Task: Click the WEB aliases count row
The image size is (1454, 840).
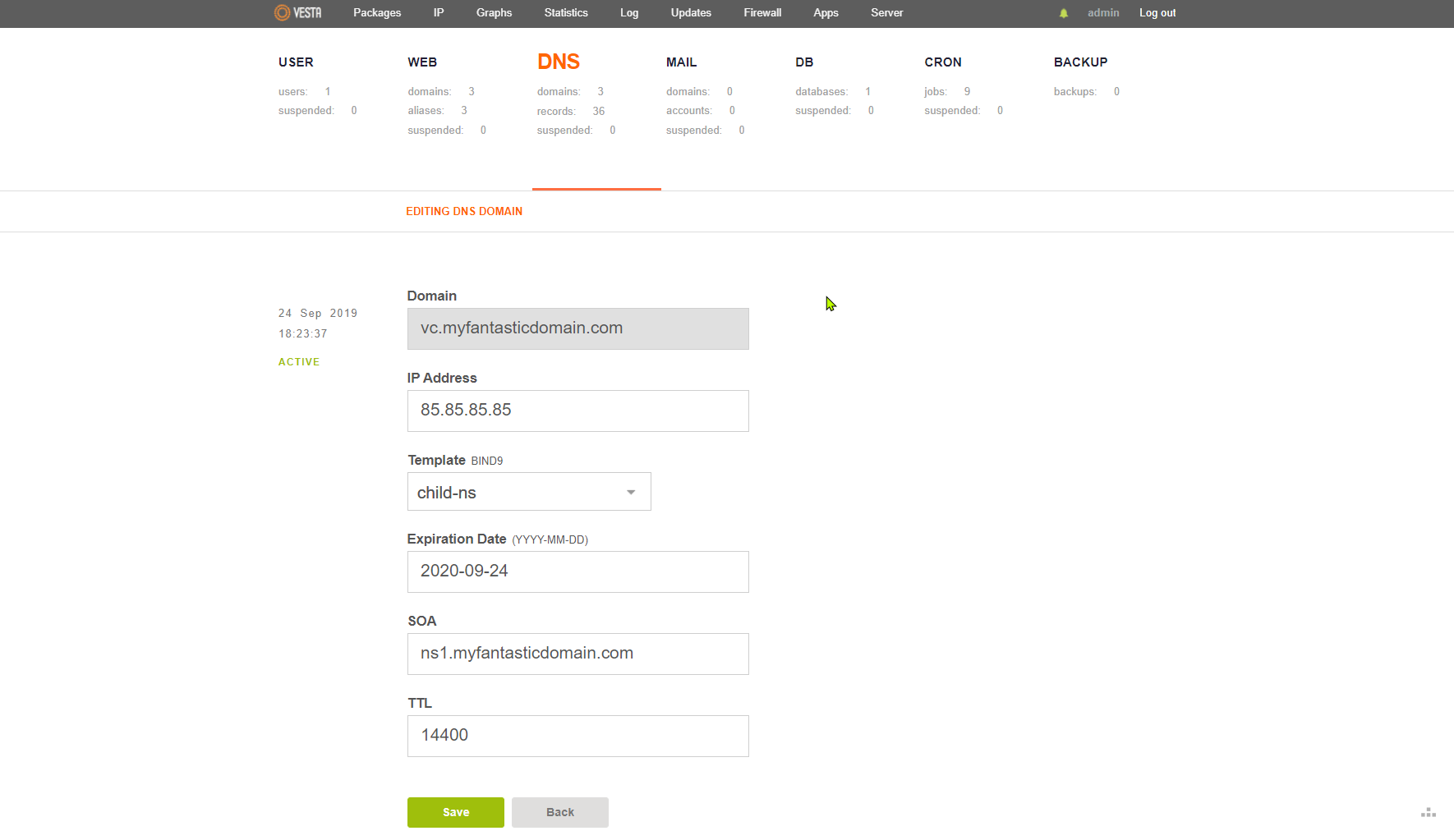Action: click(438, 111)
